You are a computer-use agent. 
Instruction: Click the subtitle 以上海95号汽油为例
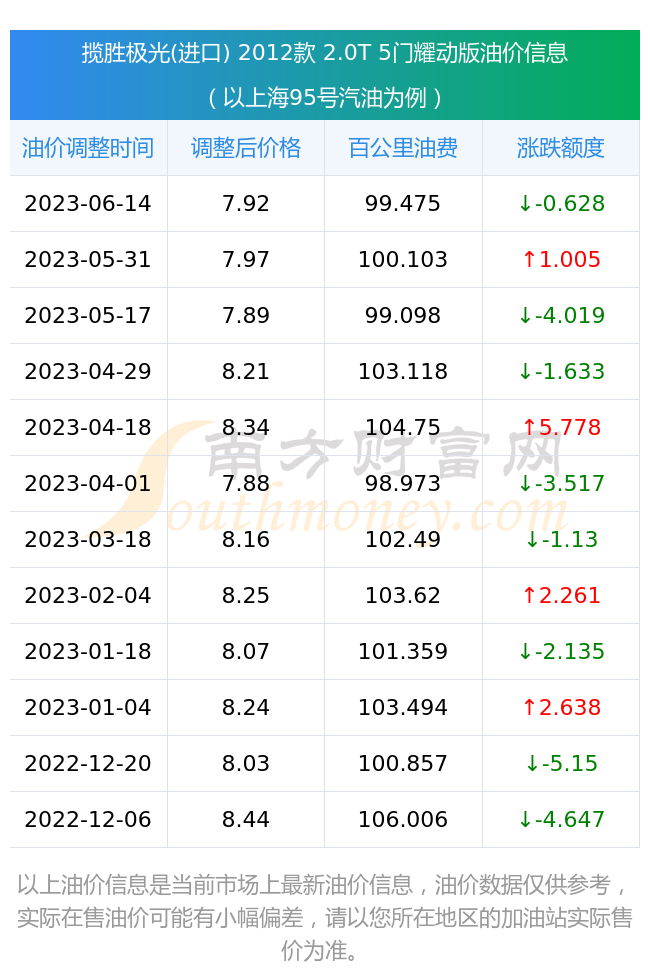click(325, 98)
